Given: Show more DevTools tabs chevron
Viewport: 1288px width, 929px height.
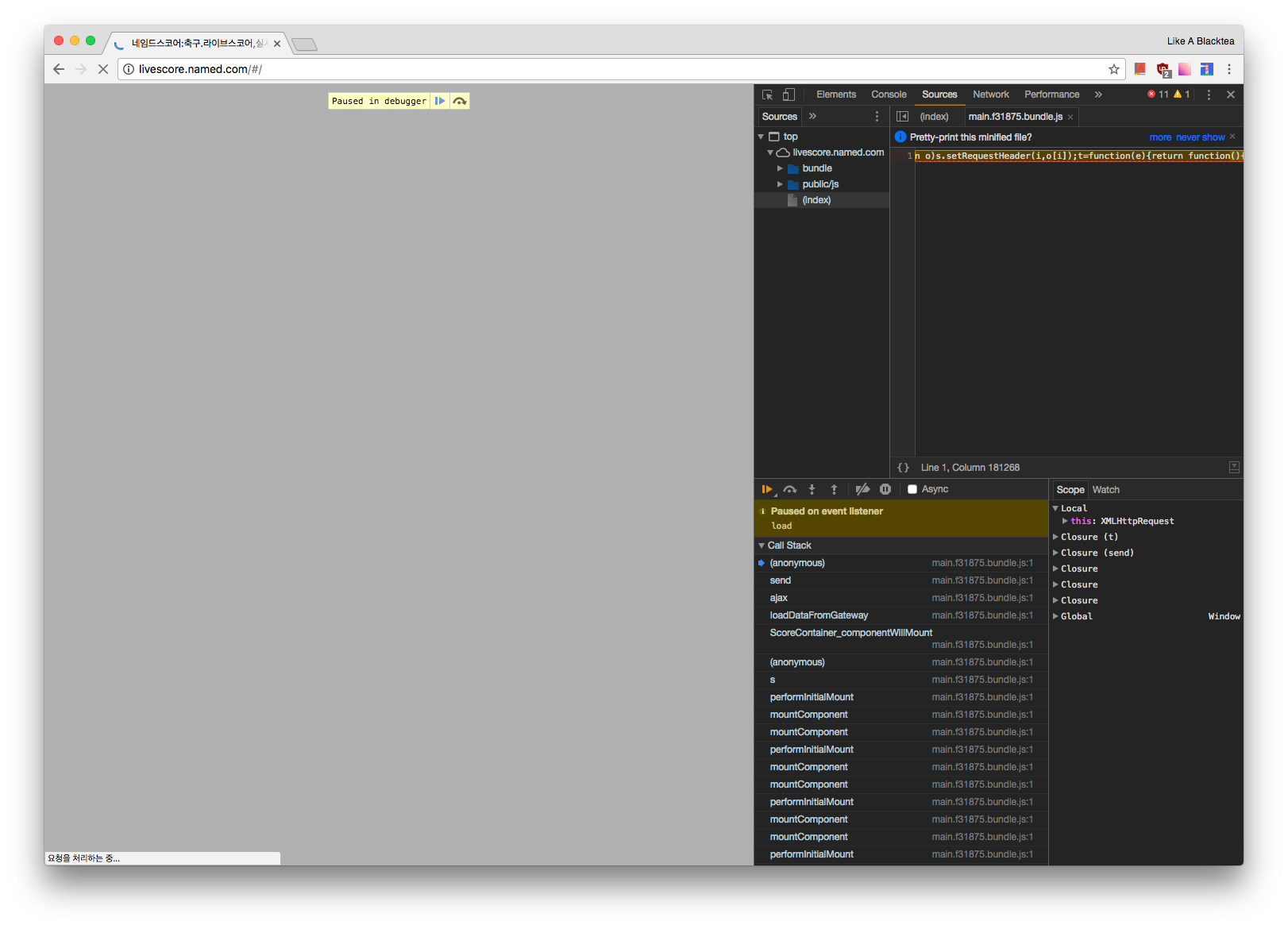Looking at the screenshot, I should 1098,94.
